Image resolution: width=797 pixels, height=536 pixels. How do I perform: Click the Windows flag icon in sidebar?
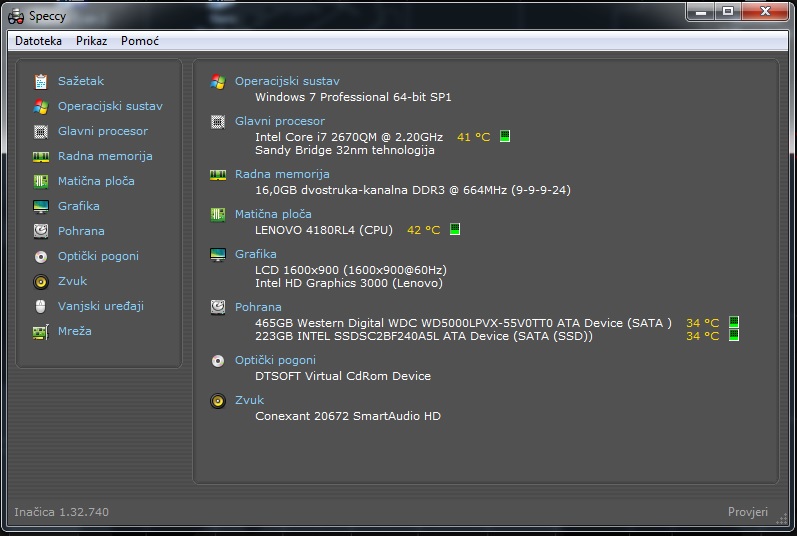click(x=41, y=106)
